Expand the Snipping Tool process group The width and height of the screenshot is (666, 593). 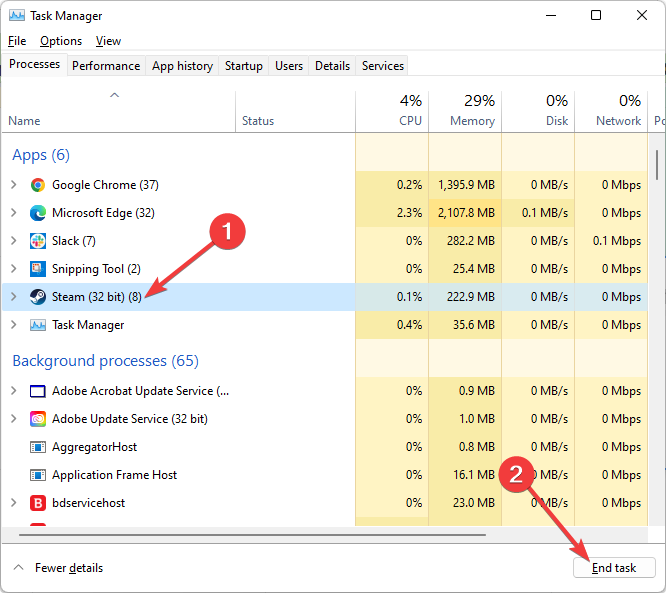pos(14,269)
